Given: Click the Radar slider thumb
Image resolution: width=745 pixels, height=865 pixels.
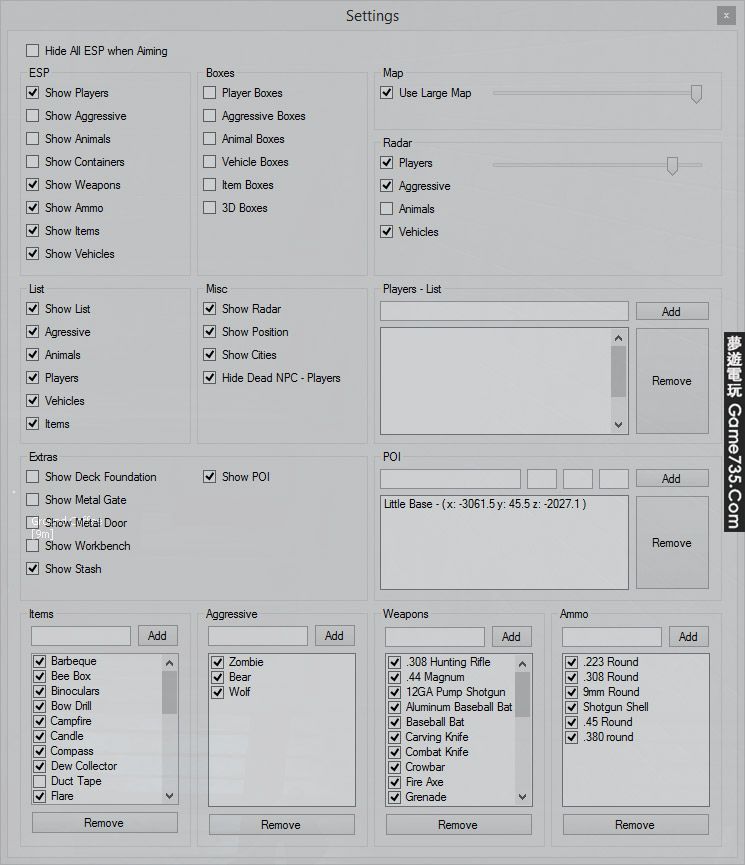Looking at the screenshot, I should tap(672, 165).
